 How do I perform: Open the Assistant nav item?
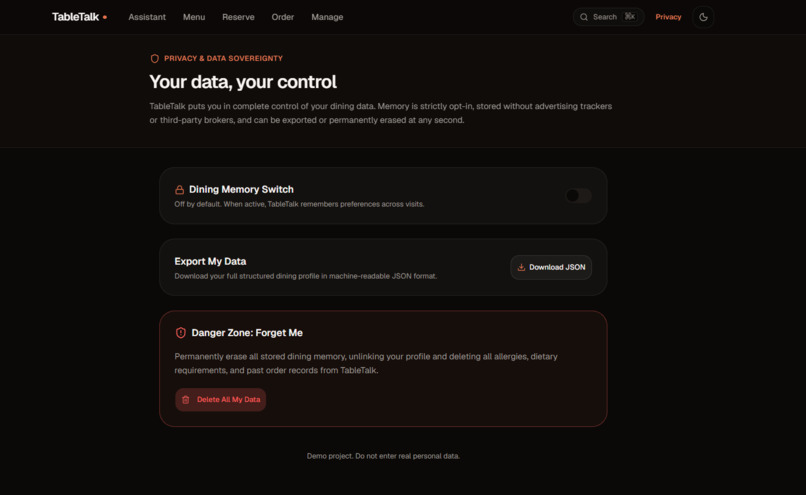147,17
